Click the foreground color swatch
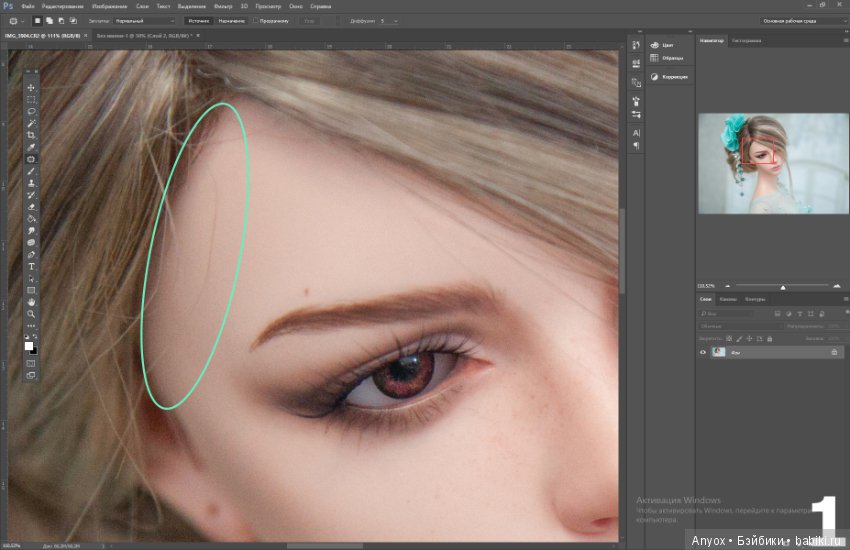850x550 pixels. tap(29, 346)
